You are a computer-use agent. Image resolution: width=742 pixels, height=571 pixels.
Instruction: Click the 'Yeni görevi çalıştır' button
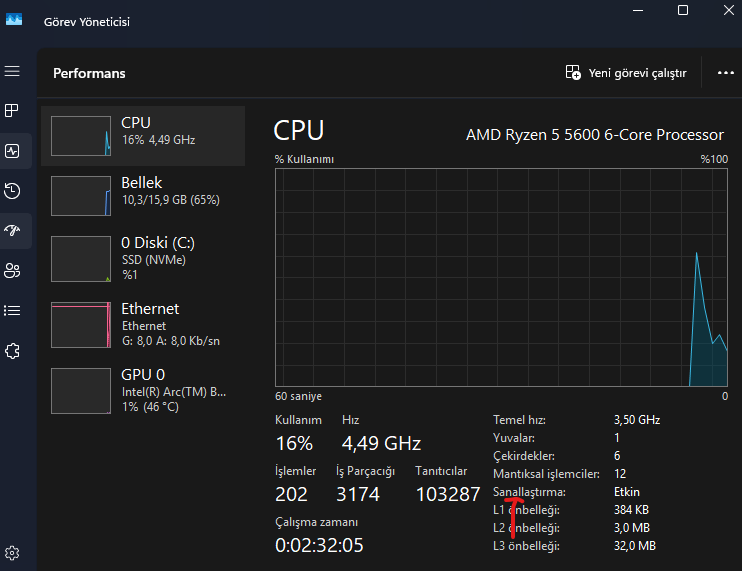pyautogui.click(x=626, y=73)
